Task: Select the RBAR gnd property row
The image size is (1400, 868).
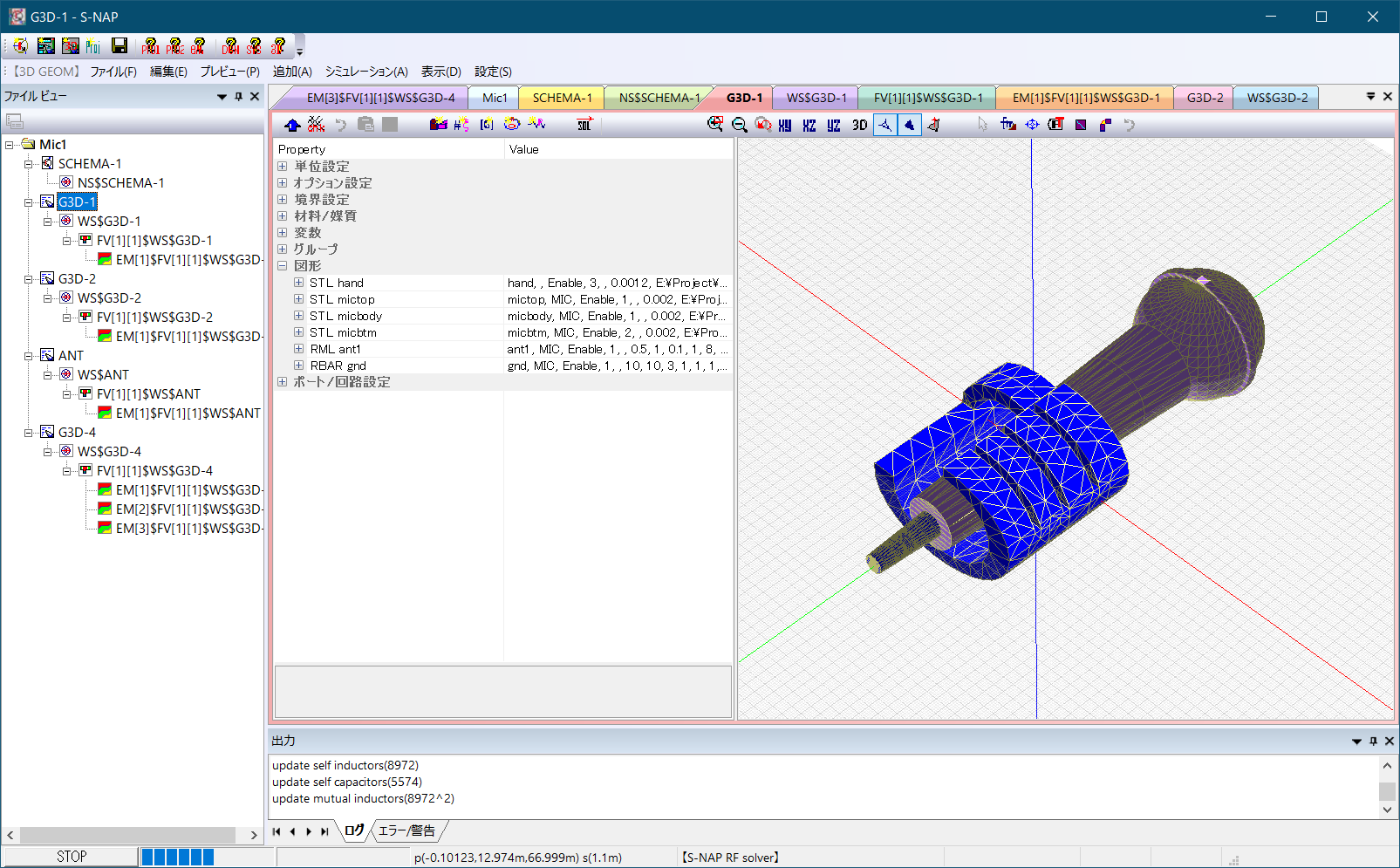Action: click(x=503, y=366)
